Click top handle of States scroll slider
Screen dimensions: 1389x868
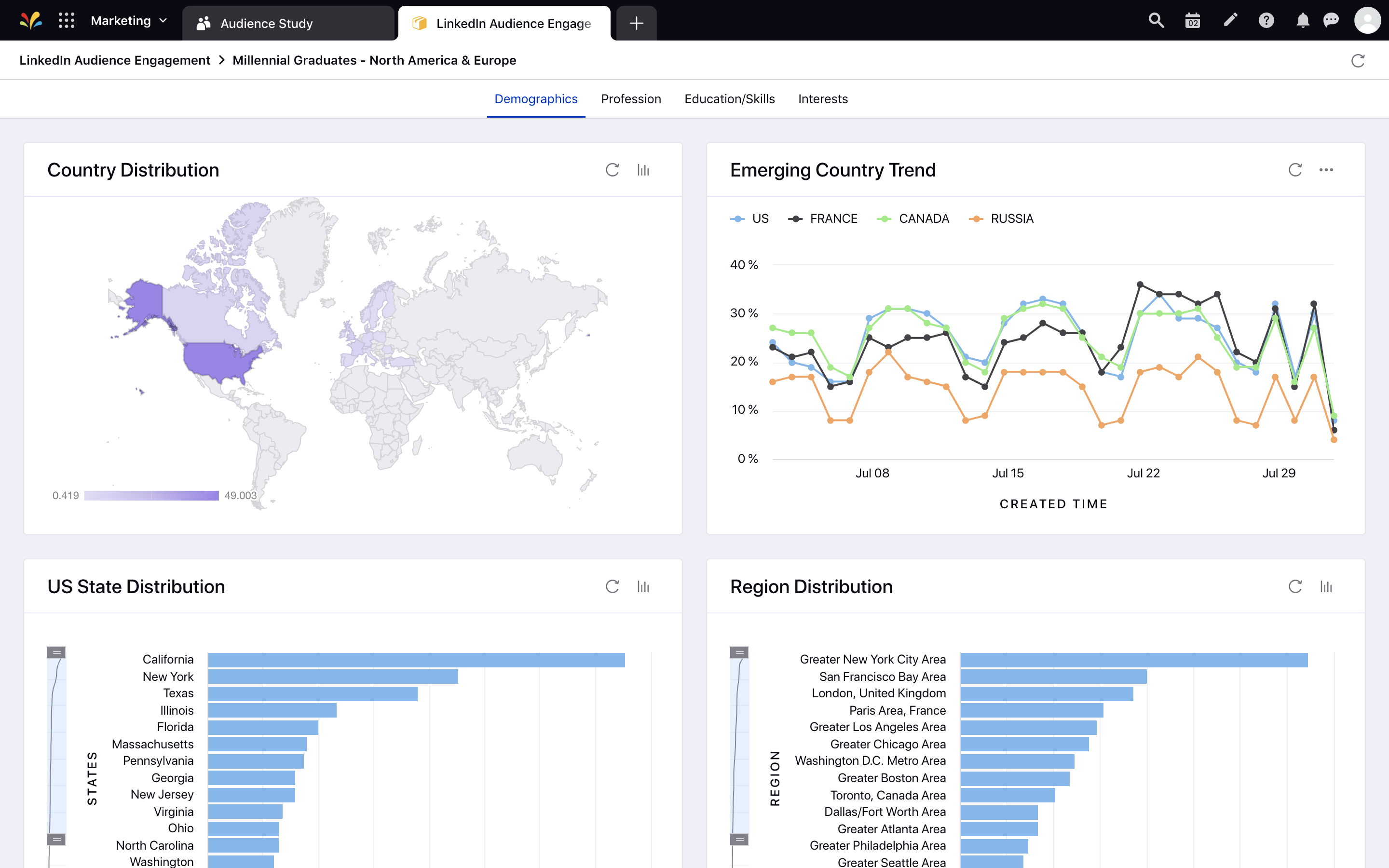pos(56,652)
